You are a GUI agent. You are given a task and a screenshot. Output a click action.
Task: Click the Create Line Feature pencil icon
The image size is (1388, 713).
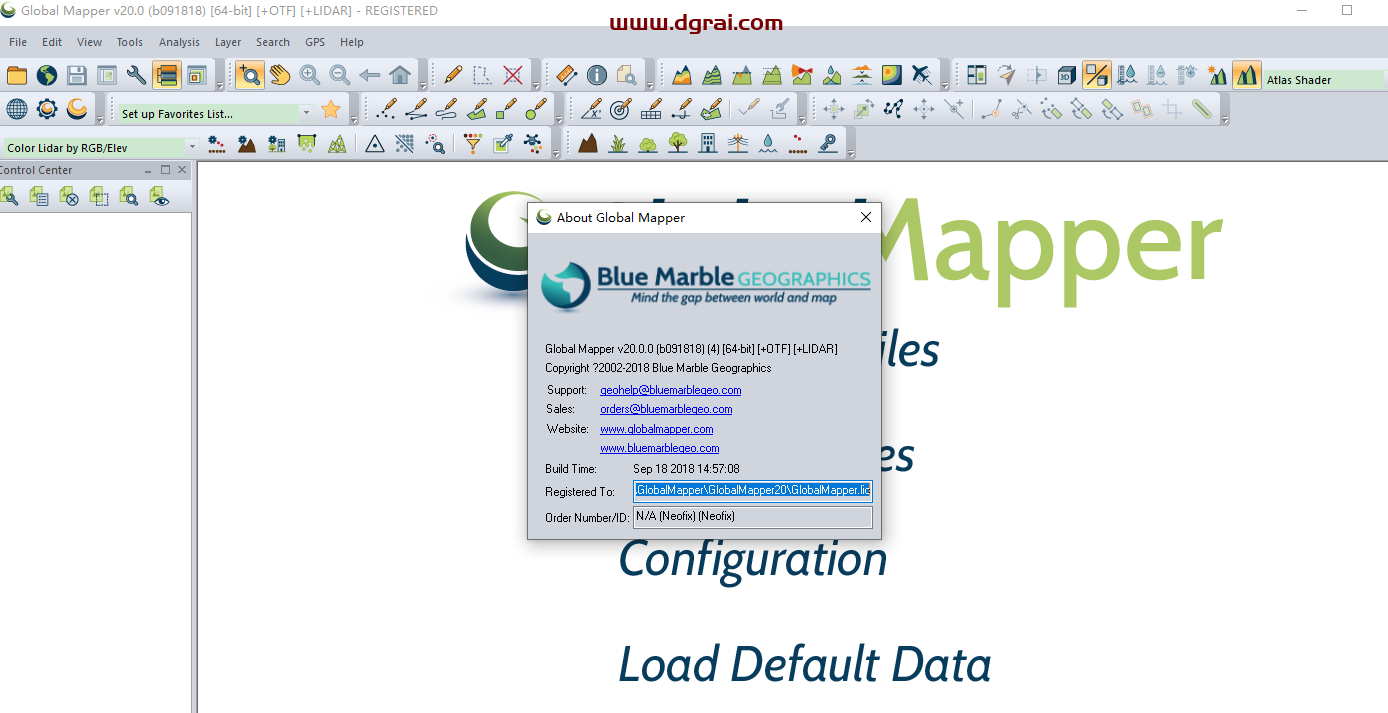point(417,109)
